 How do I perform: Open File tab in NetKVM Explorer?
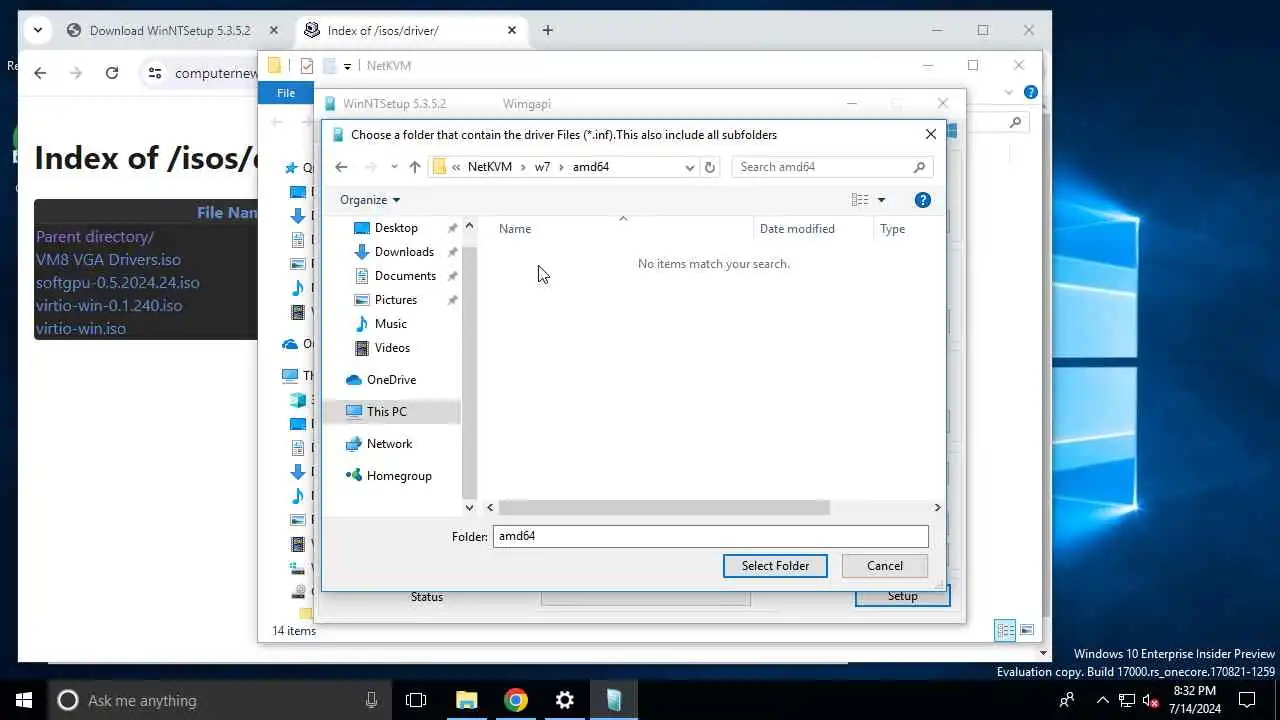pyautogui.click(x=286, y=93)
